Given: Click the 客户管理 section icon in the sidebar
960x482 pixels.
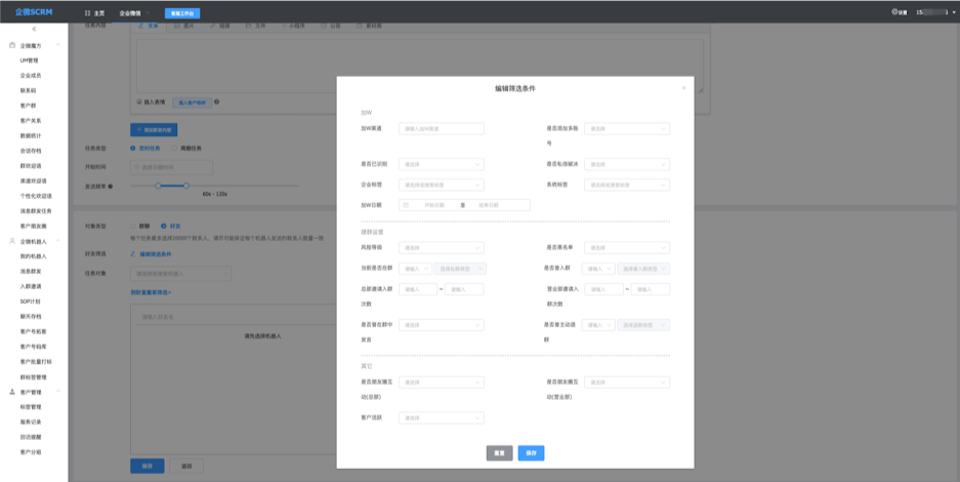Looking at the screenshot, I should tap(11, 392).
